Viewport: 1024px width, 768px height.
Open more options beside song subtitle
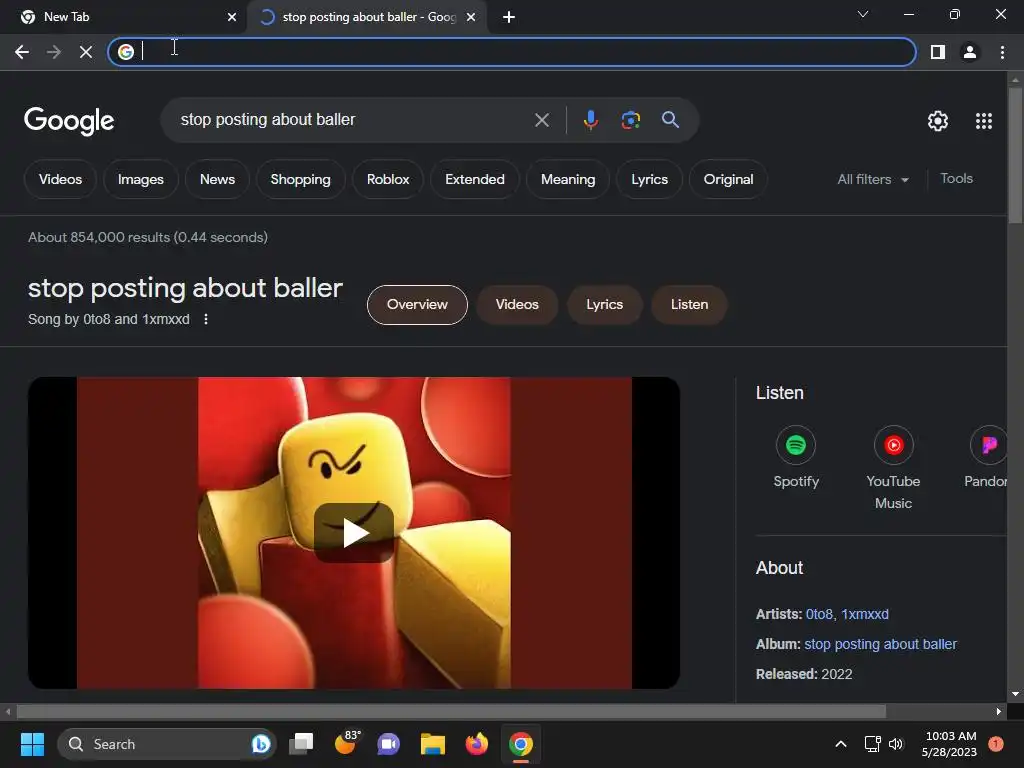click(206, 319)
